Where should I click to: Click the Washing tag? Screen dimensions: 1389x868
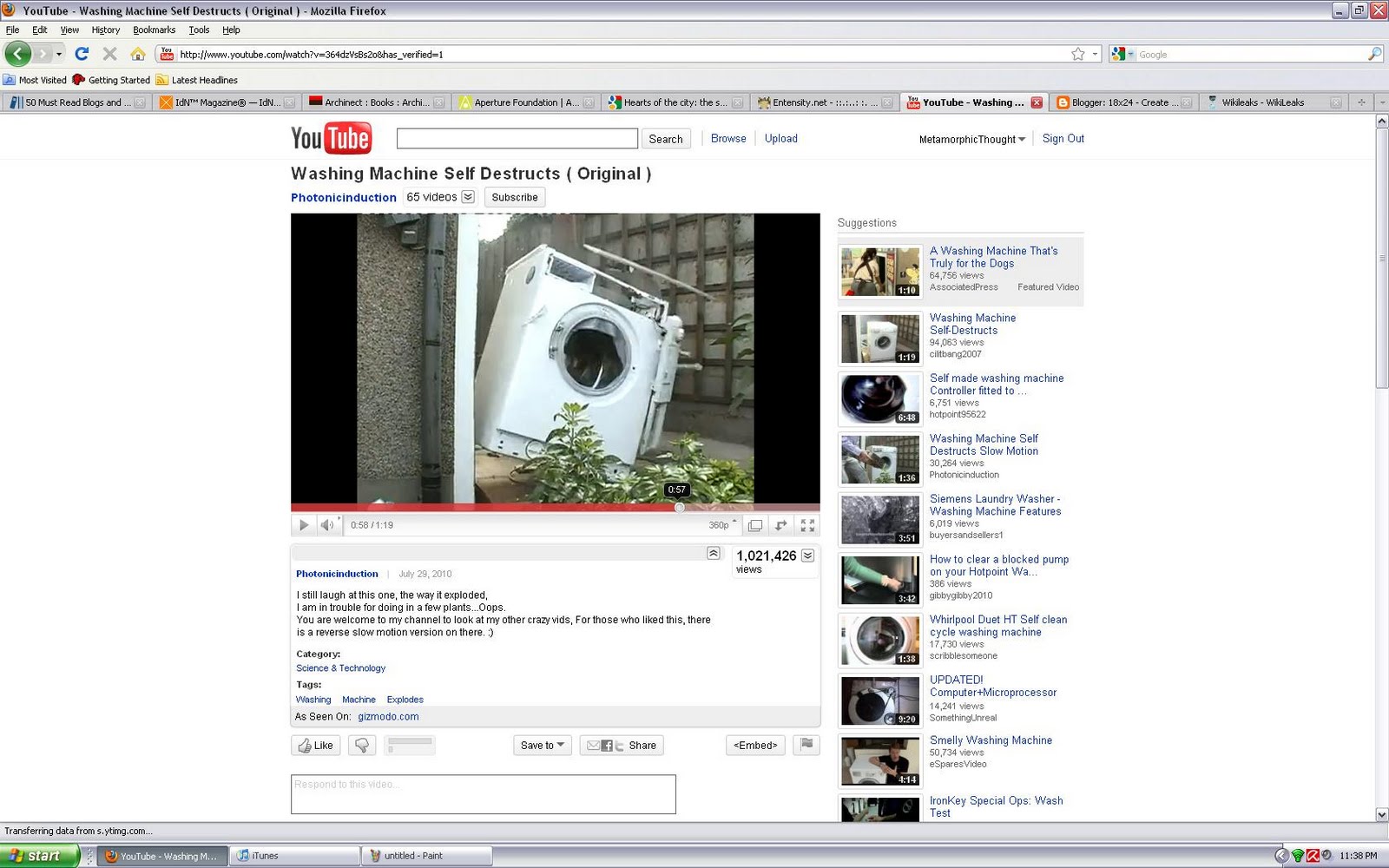coord(313,700)
